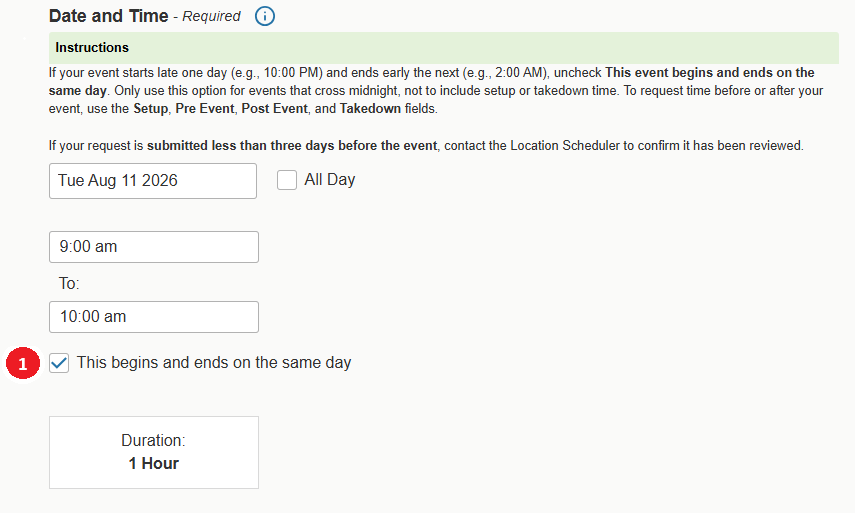Uncheck This begins and ends same day
The image size is (855, 513).
[59, 363]
